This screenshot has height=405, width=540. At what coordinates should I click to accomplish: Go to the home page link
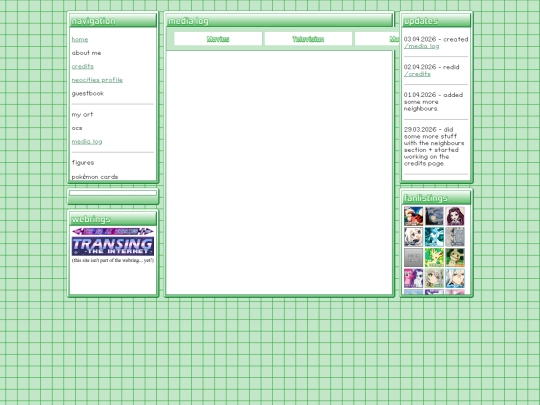(x=80, y=39)
